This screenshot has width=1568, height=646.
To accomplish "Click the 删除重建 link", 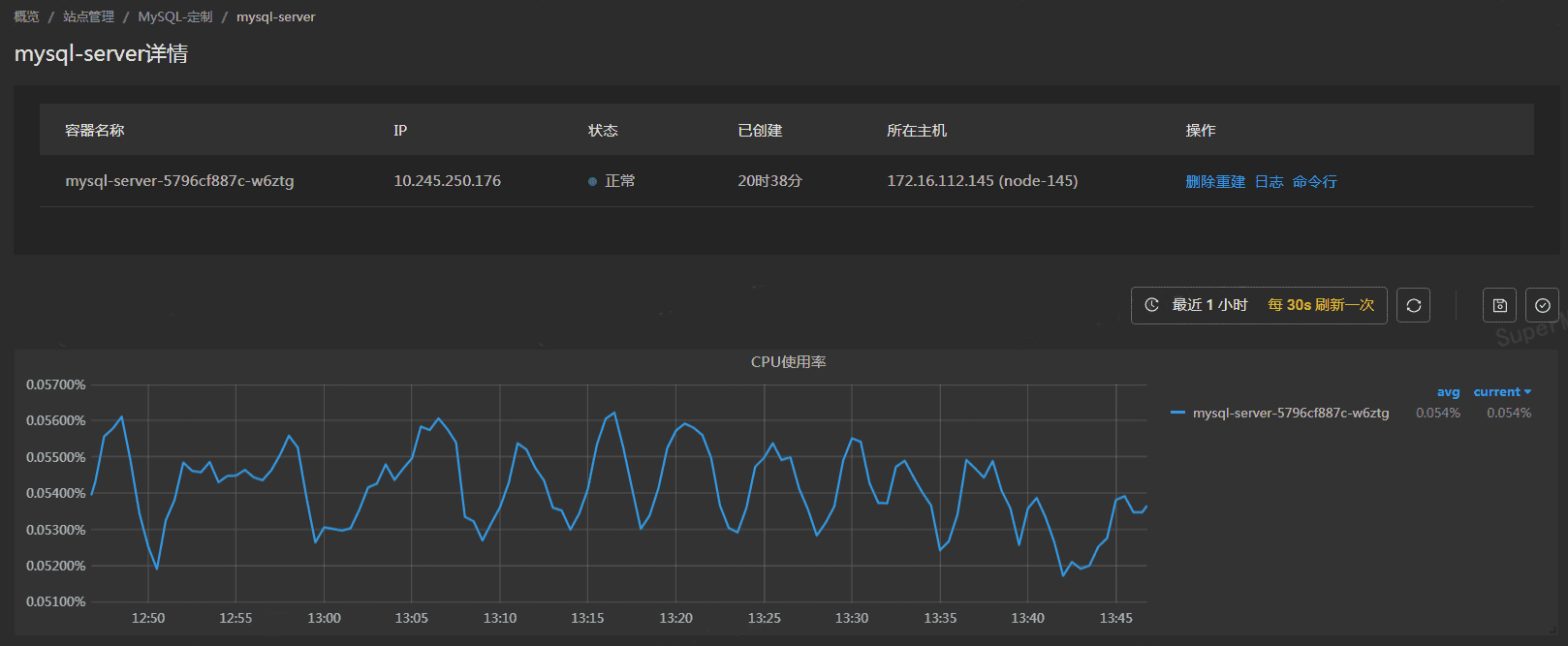I will tap(1215, 182).
